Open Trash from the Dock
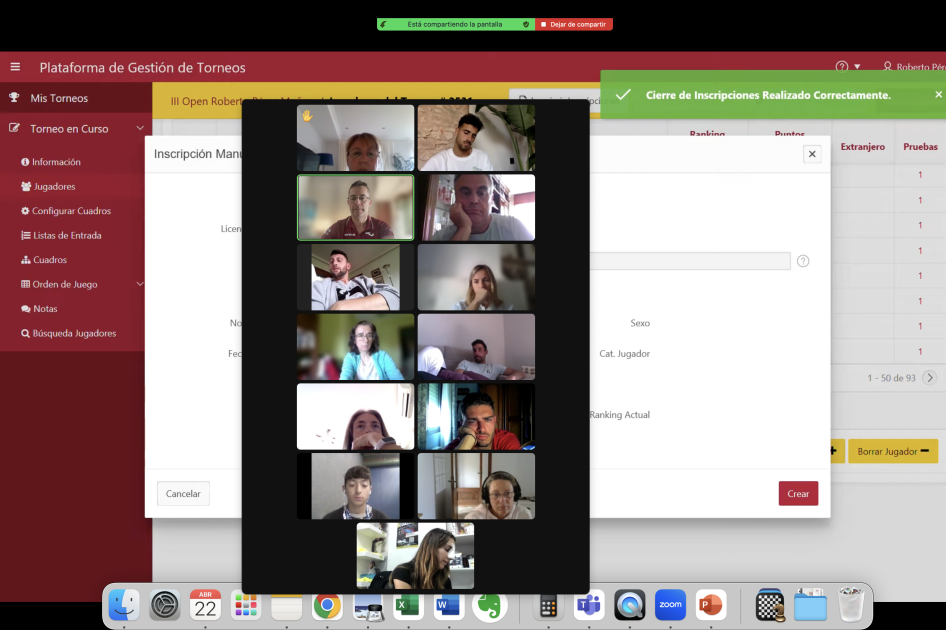Screen dimensions: 946x630 (x=851, y=605)
